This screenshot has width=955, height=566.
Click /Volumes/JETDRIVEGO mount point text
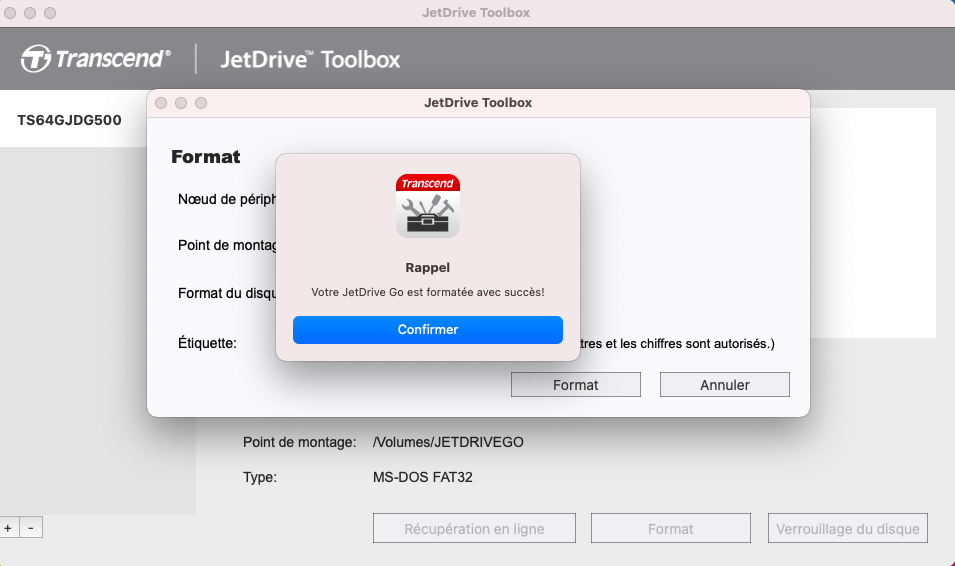tap(448, 442)
